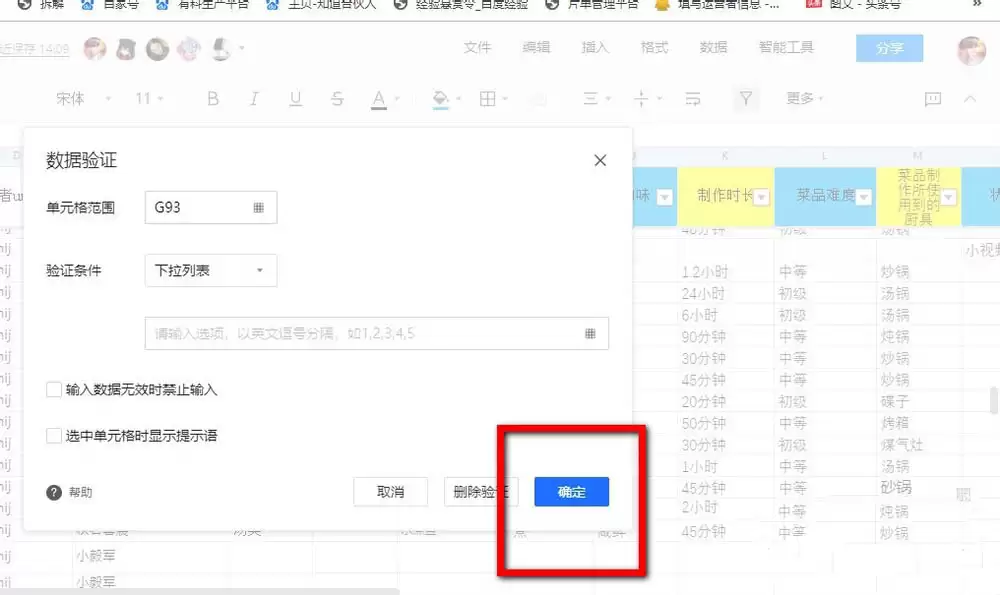Insert a comment via toolbar icon
The image size is (1000, 595).
click(932, 98)
